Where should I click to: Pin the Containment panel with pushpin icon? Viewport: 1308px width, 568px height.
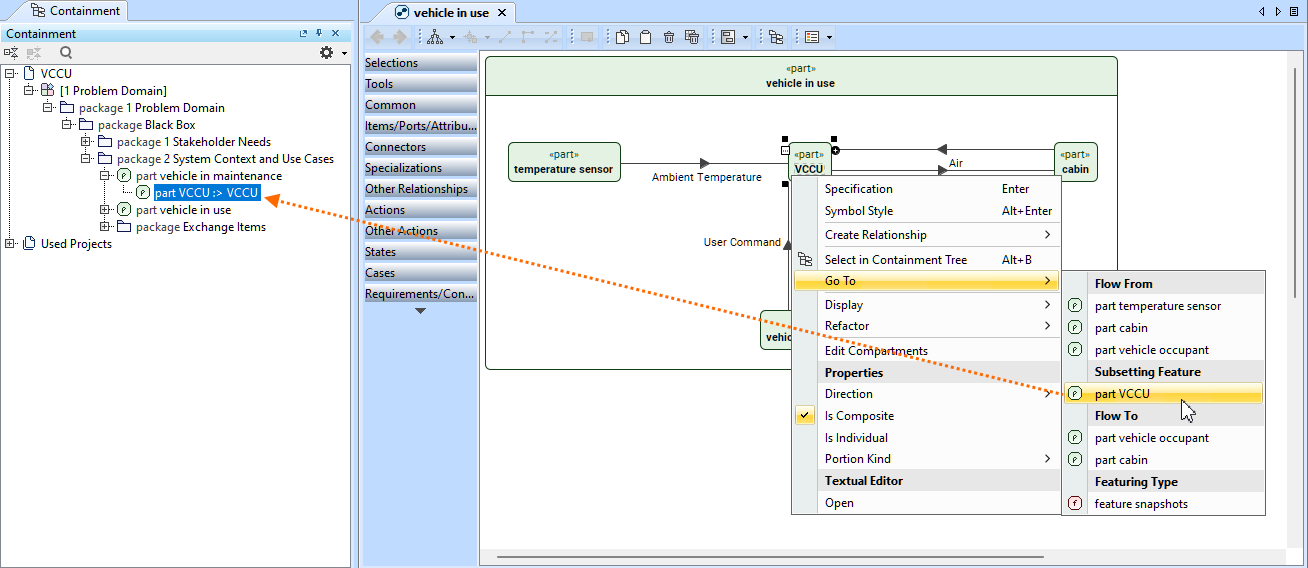click(x=318, y=34)
